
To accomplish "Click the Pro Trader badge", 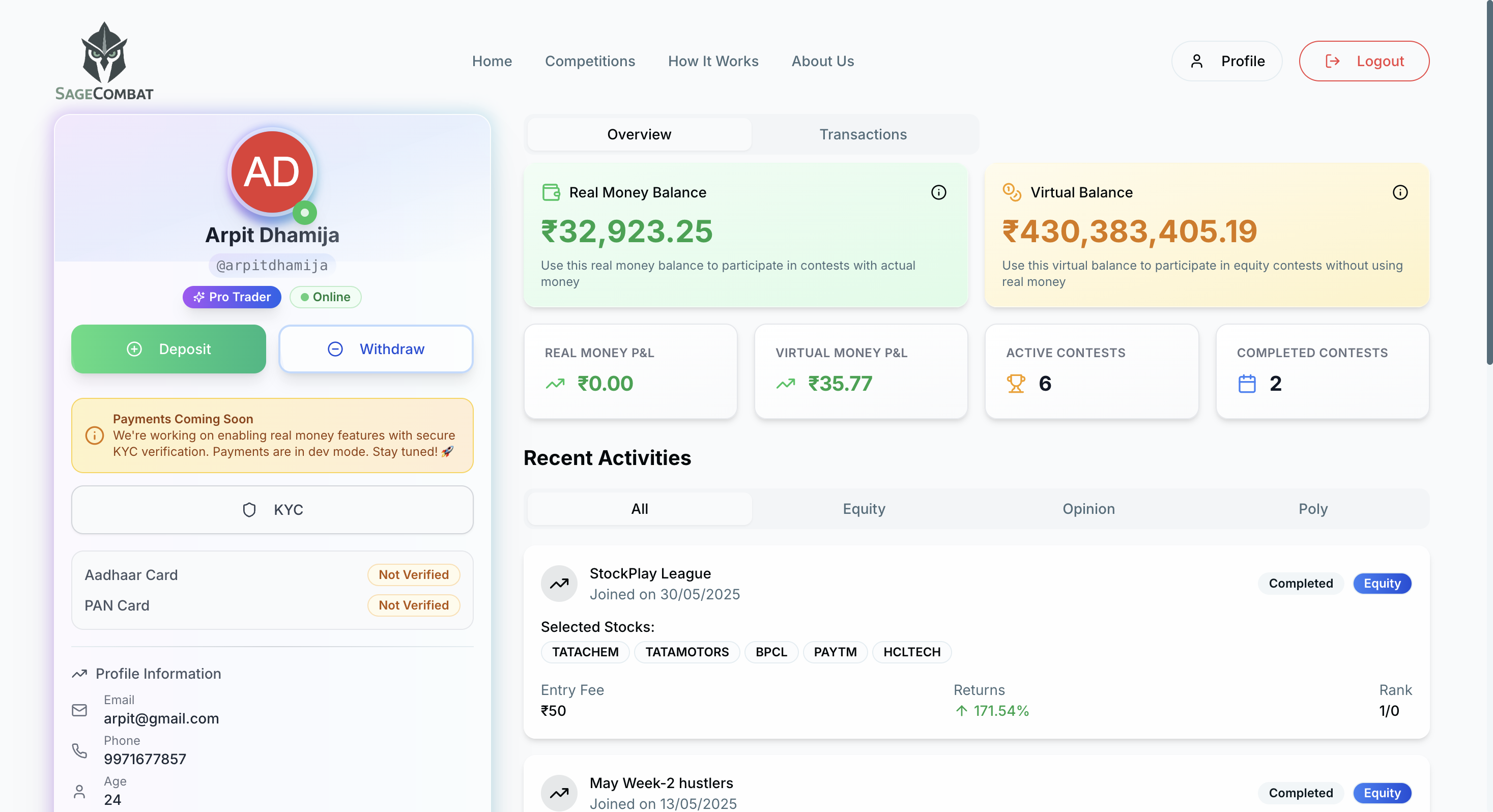I will click(x=232, y=297).
